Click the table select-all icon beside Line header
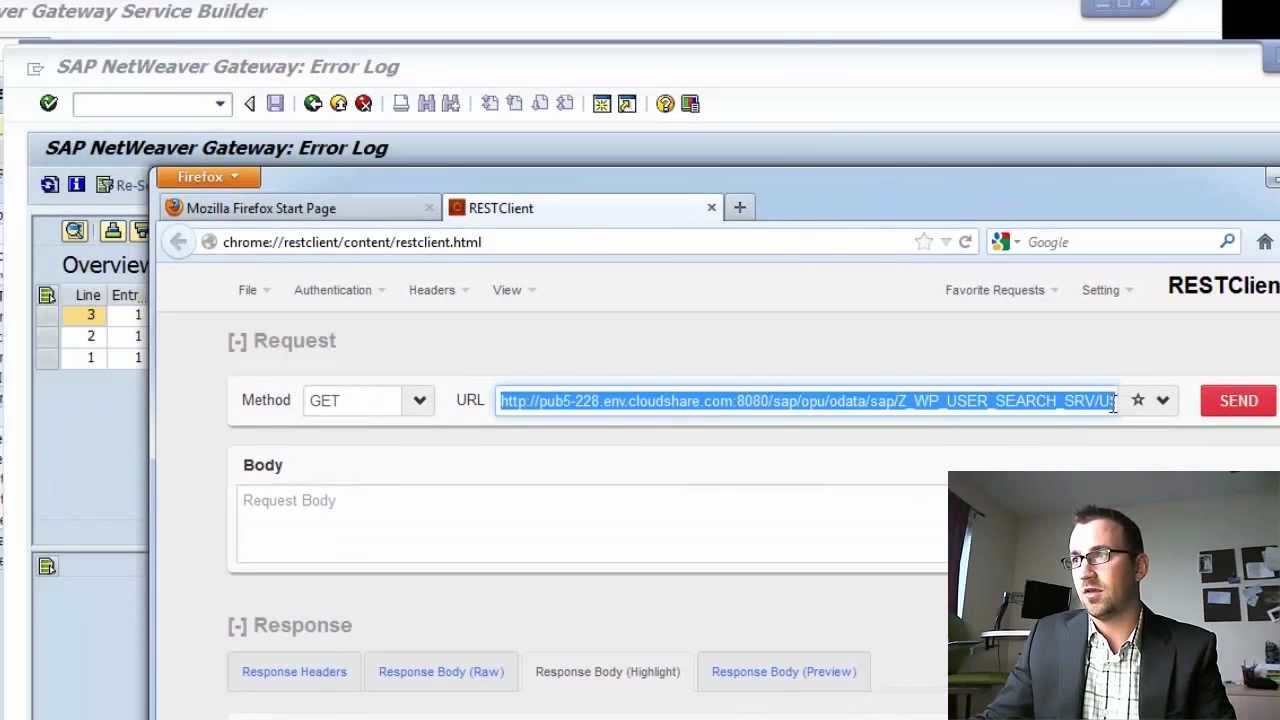 click(x=47, y=295)
